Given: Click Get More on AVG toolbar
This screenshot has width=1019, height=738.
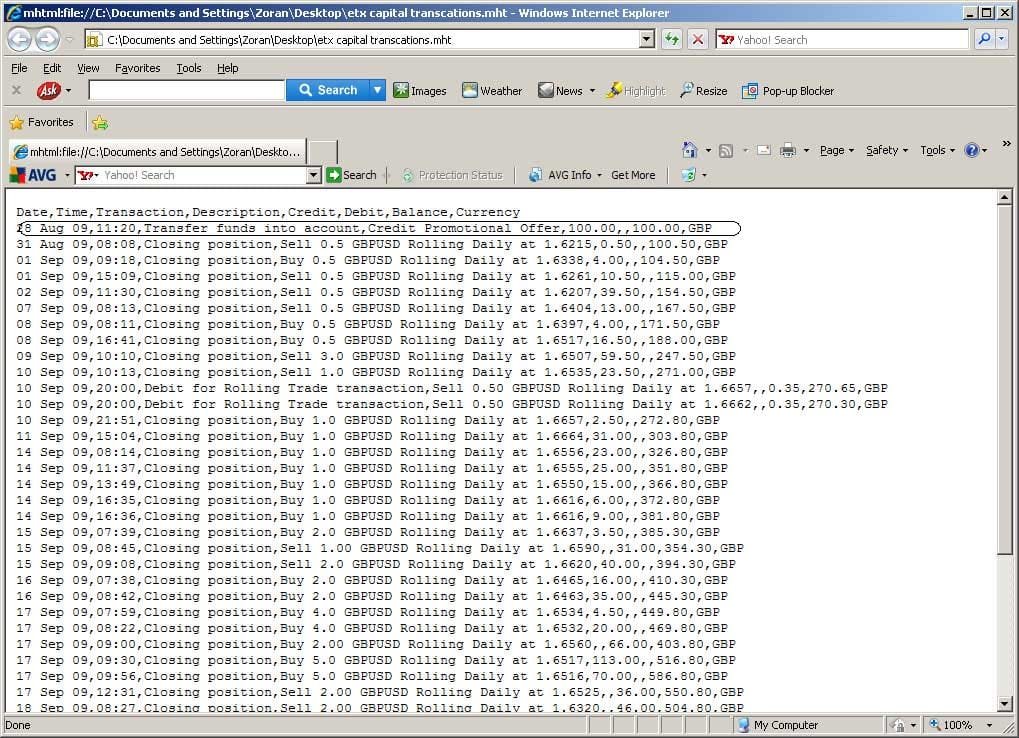Looking at the screenshot, I should [633, 175].
